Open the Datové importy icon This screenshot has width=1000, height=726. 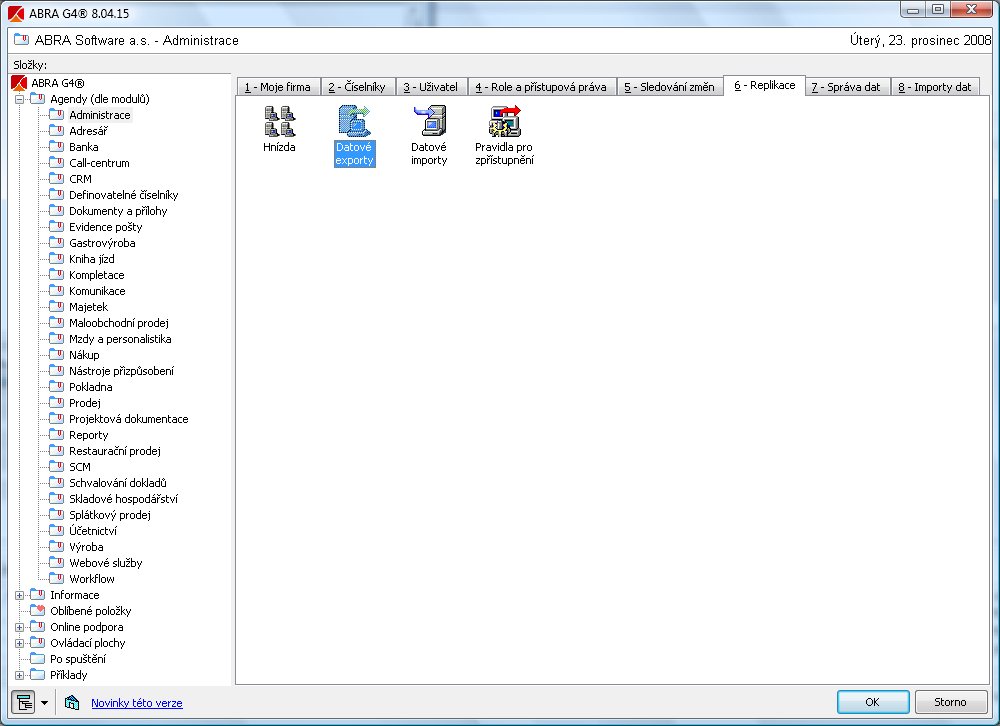click(x=429, y=121)
